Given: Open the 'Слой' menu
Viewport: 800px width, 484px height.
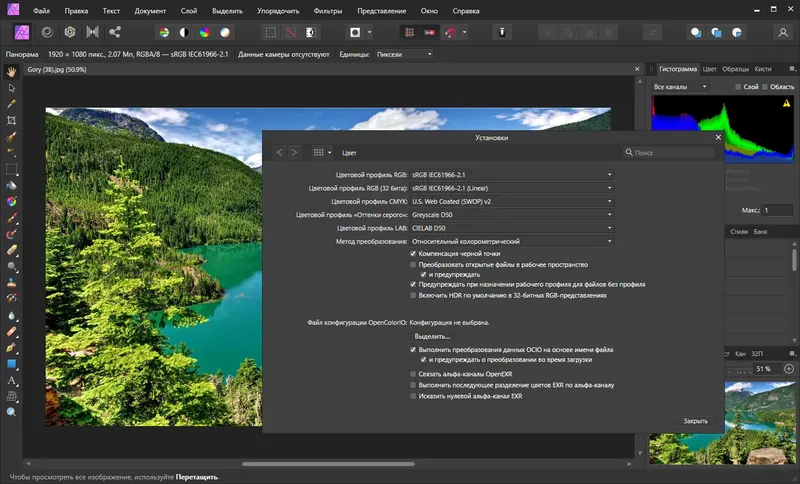Looking at the screenshot, I should point(189,11).
